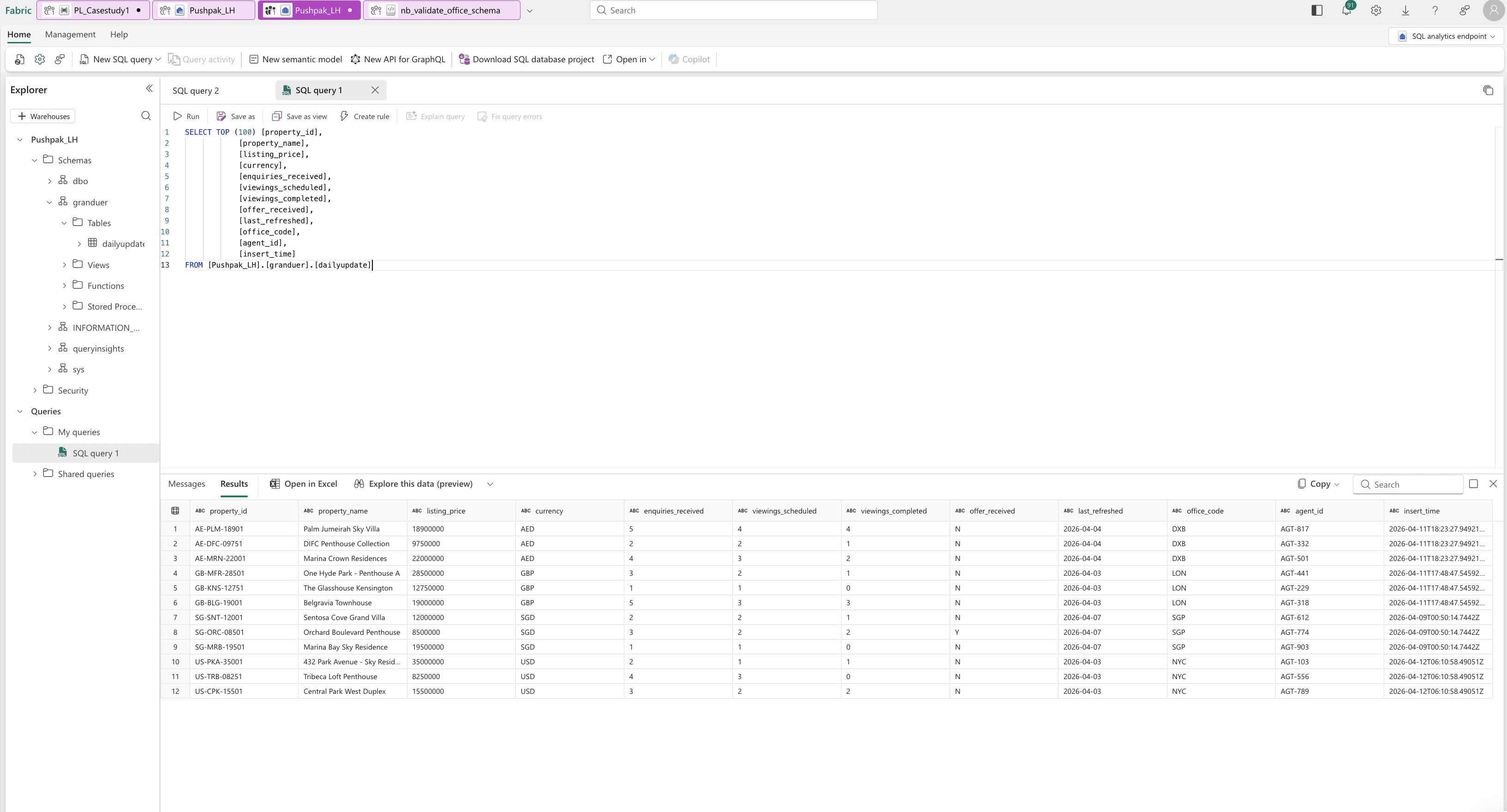The height and width of the screenshot is (812, 1507).
Task: Open the settings gear in top bar
Action: pos(1376,11)
